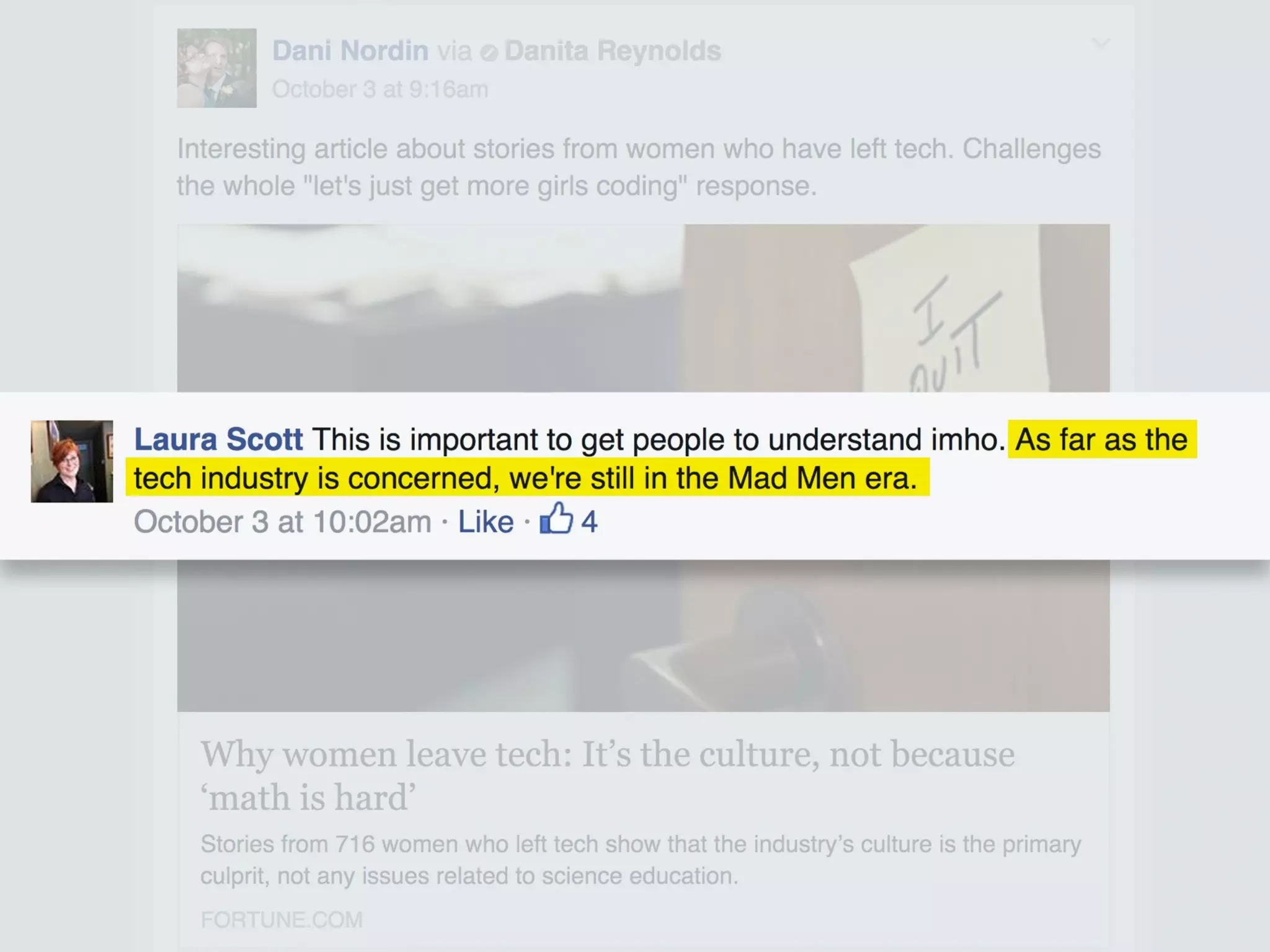
Task: Click the FORTUNE.COM source link
Action: pyautogui.click(x=282, y=920)
